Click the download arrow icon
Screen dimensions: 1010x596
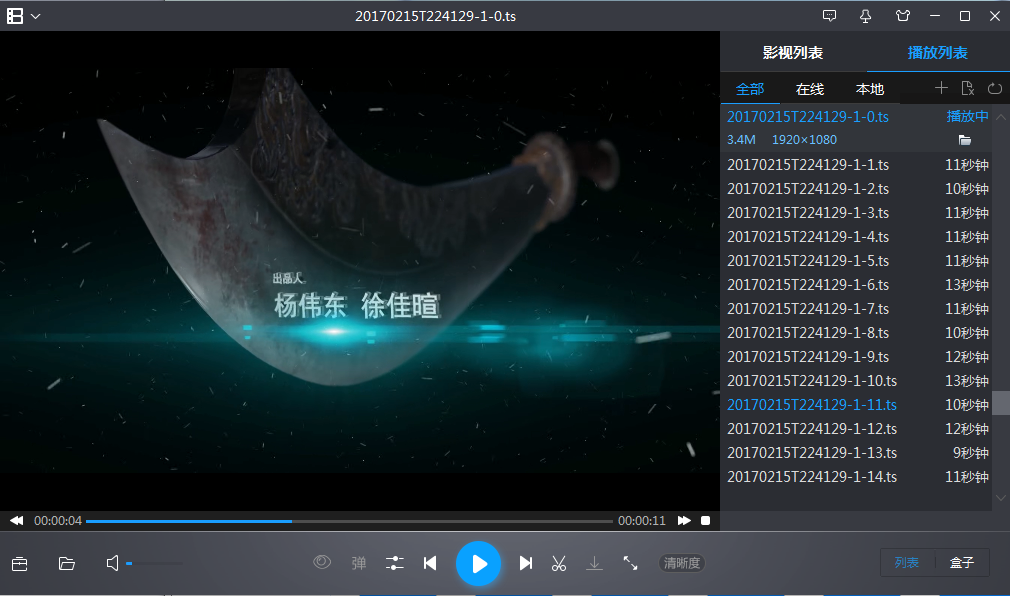(x=595, y=563)
